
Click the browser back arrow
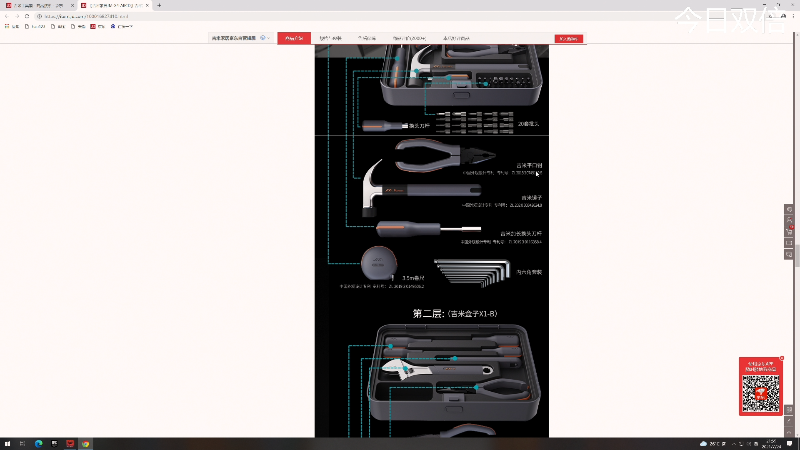7,16
